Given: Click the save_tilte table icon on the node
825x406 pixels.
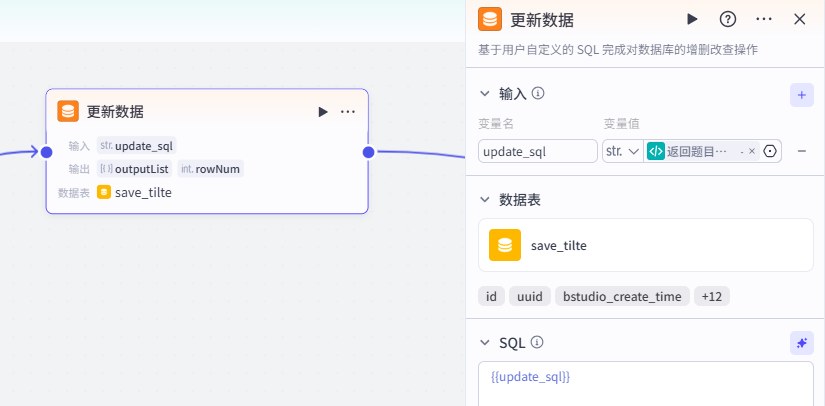Looking at the screenshot, I should (104, 192).
